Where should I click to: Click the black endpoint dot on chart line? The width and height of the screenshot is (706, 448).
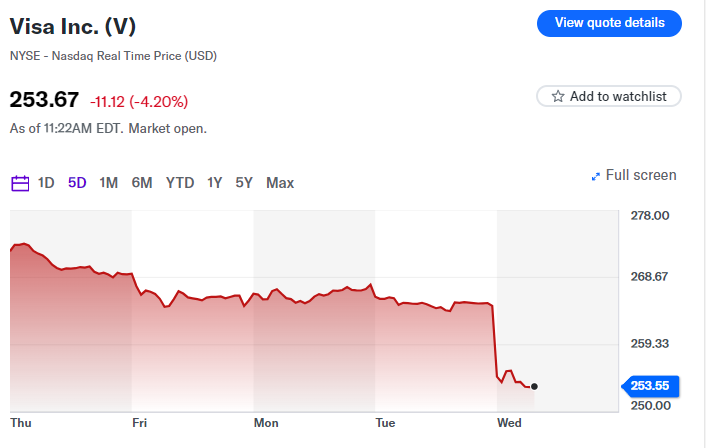[x=534, y=386]
